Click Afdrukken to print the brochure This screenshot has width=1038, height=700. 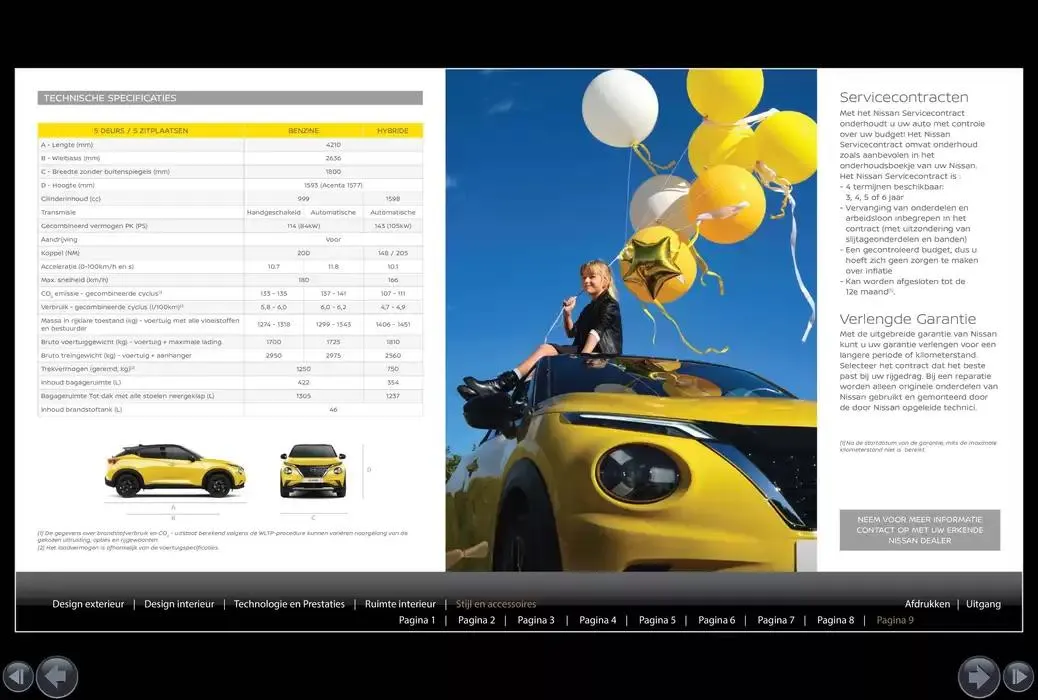point(926,604)
